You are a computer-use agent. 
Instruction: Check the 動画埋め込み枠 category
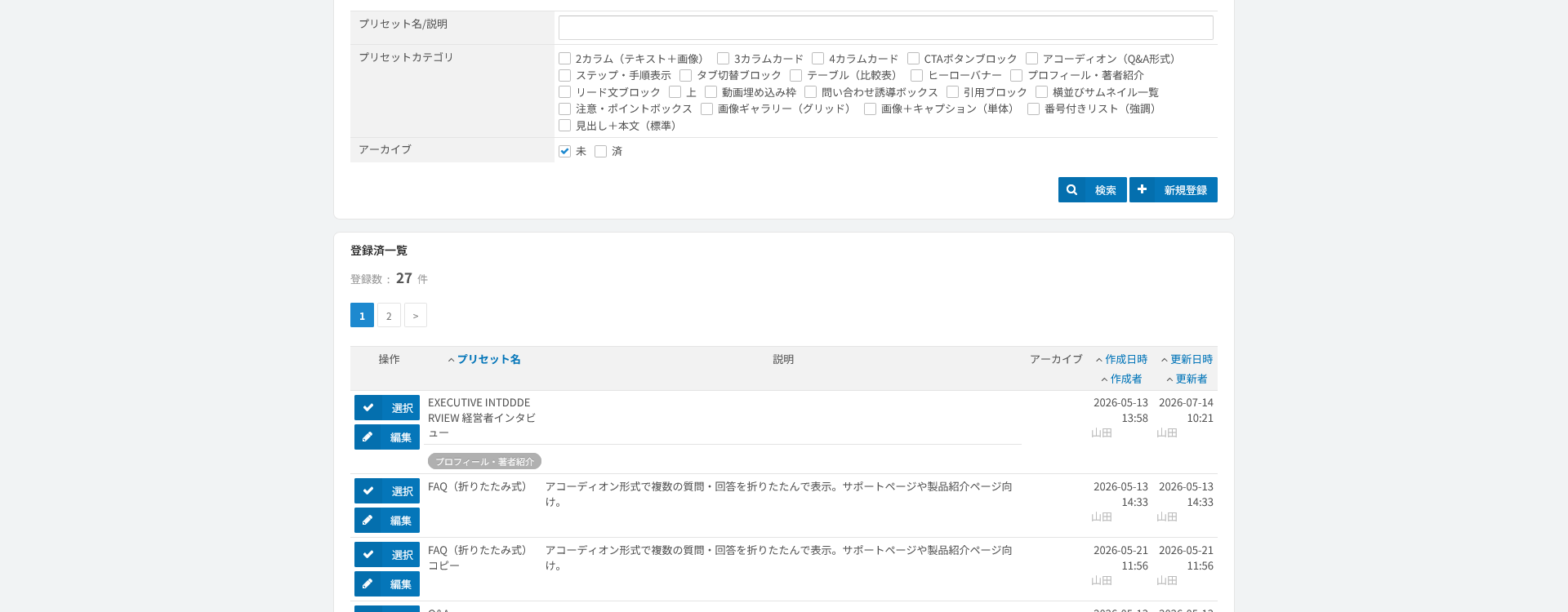click(710, 92)
